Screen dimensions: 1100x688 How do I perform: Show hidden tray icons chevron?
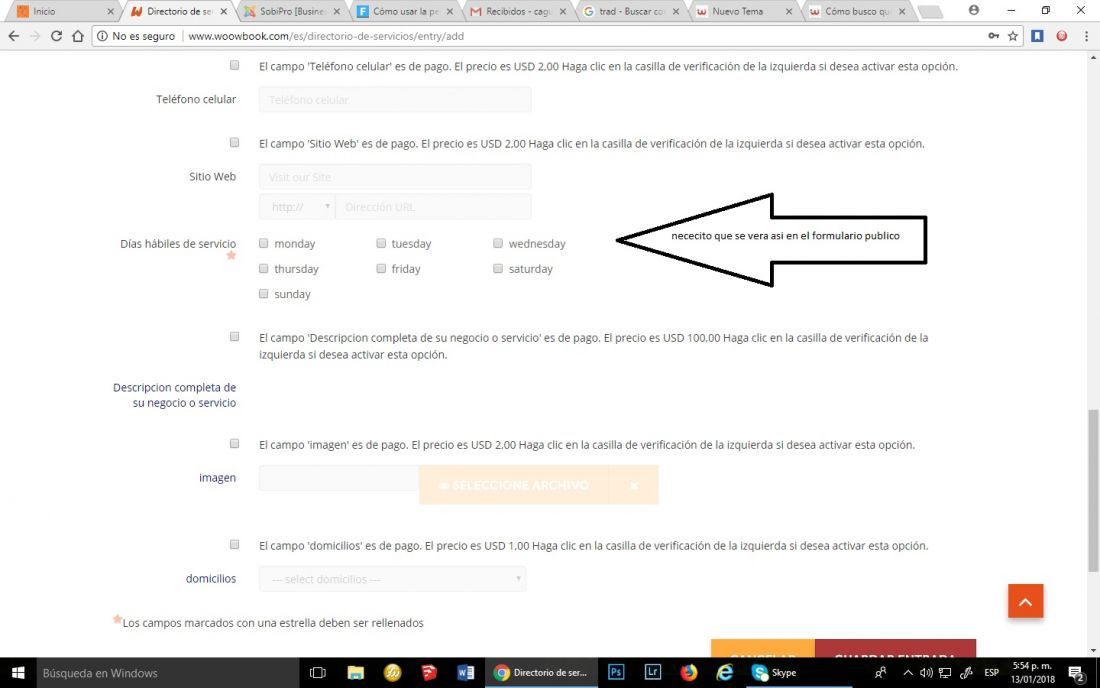tap(908, 673)
